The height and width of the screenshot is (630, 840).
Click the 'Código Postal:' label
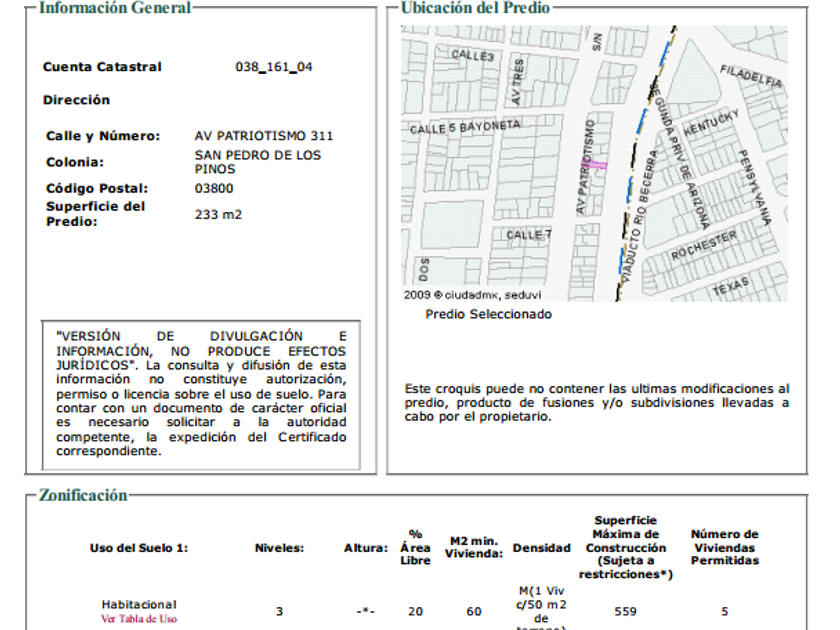[x=97, y=189]
